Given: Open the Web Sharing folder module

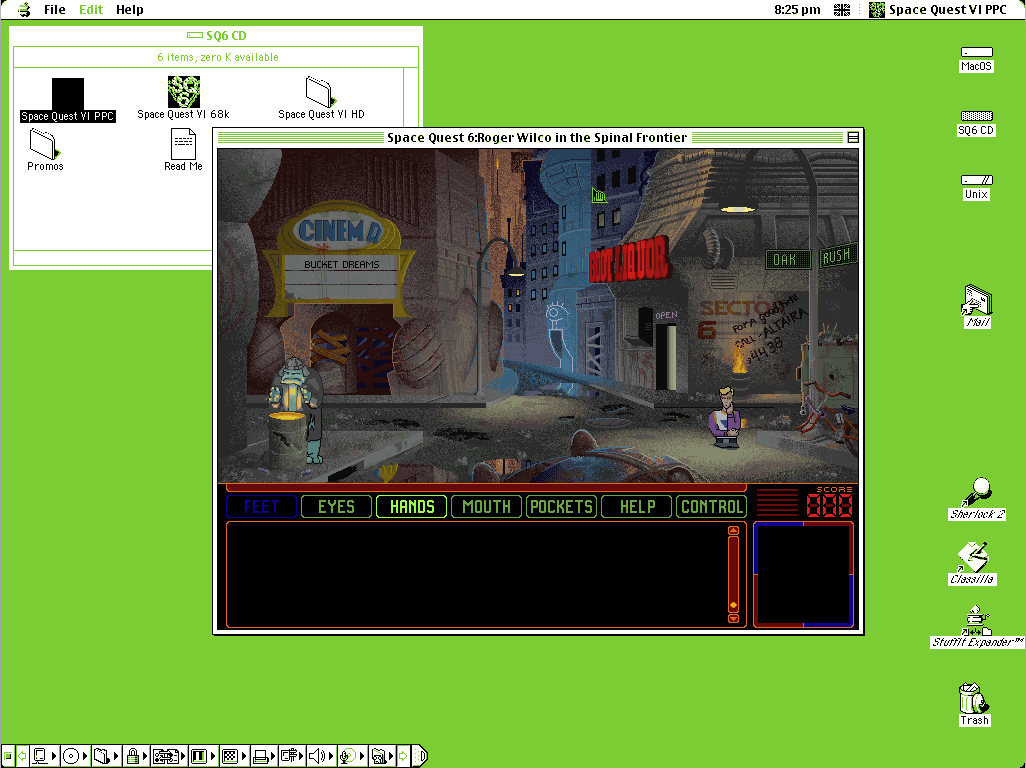Looking at the screenshot, I should coord(382,756).
